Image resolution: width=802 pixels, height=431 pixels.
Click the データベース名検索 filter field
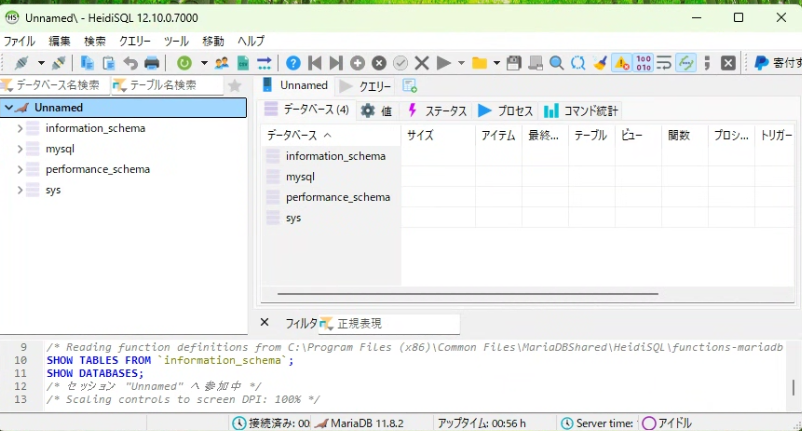coord(55,85)
